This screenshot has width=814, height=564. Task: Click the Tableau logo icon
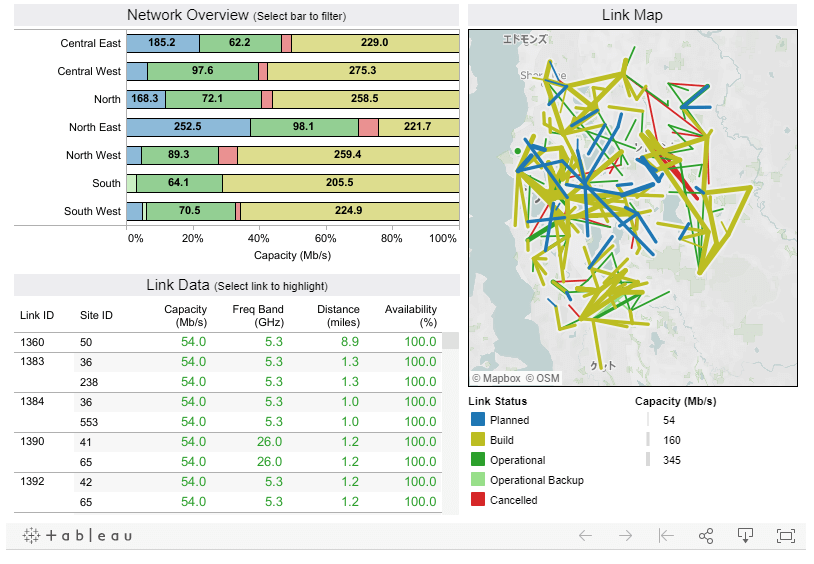[77, 535]
